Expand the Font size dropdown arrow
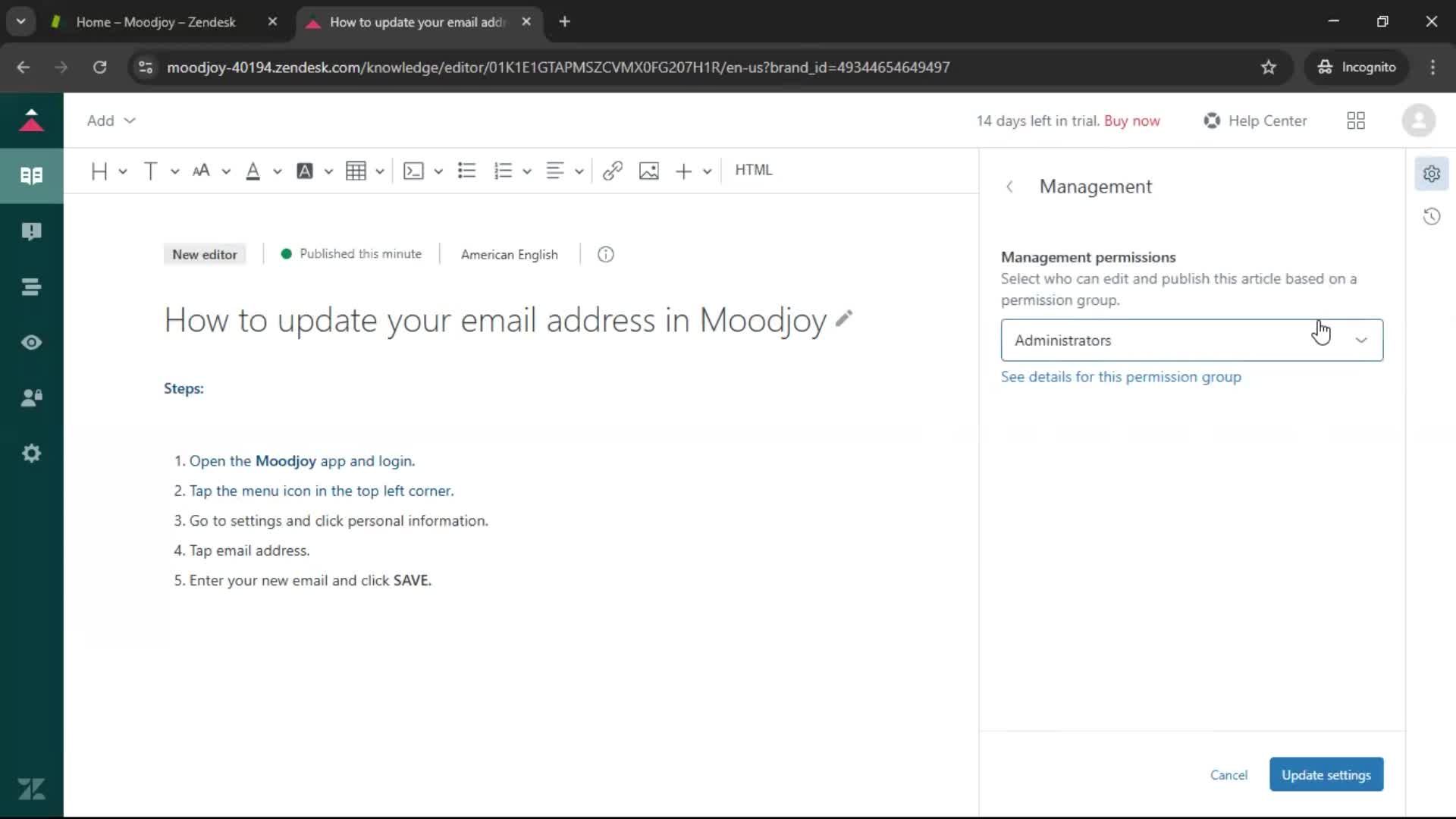The height and width of the screenshot is (819, 1456). tap(226, 171)
